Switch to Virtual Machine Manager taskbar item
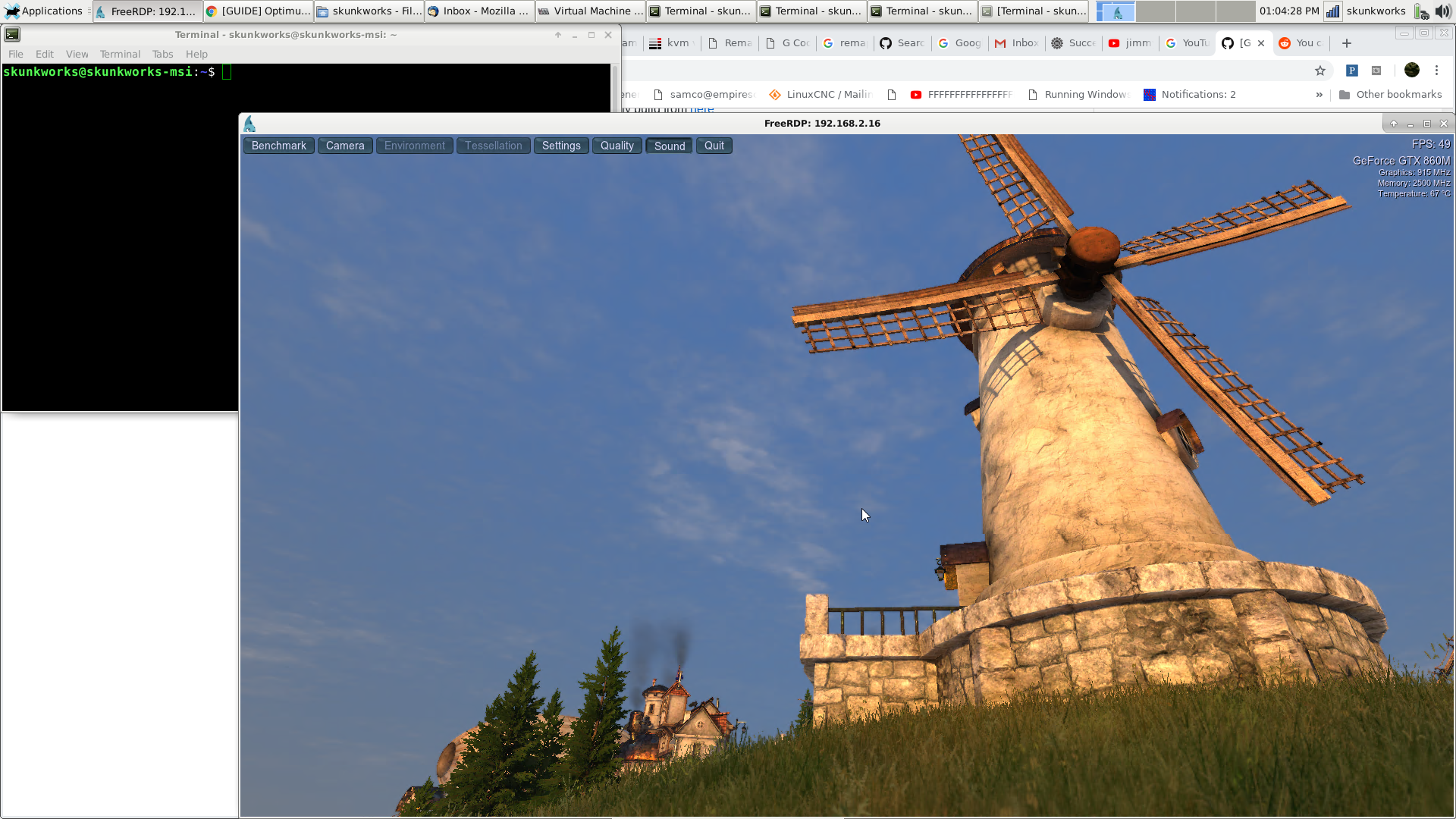Screen dimensions: 1456x819 (x=591, y=11)
